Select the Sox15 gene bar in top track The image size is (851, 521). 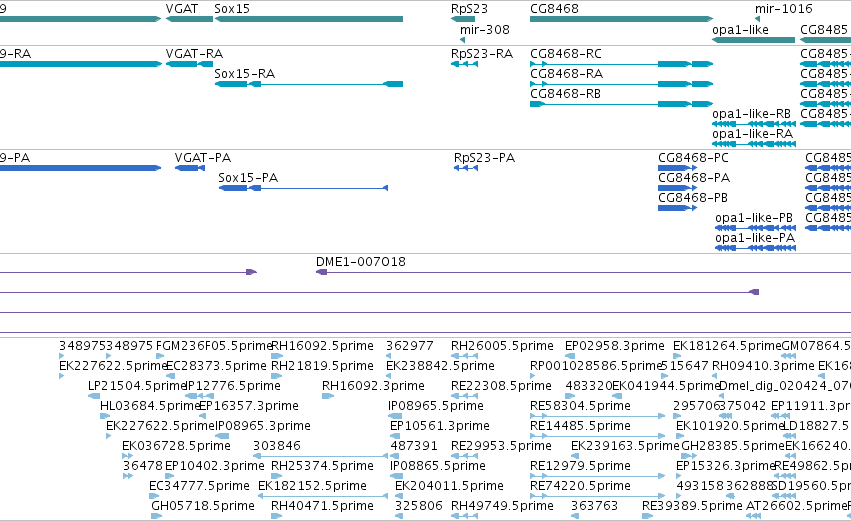[x=309, y=19]
